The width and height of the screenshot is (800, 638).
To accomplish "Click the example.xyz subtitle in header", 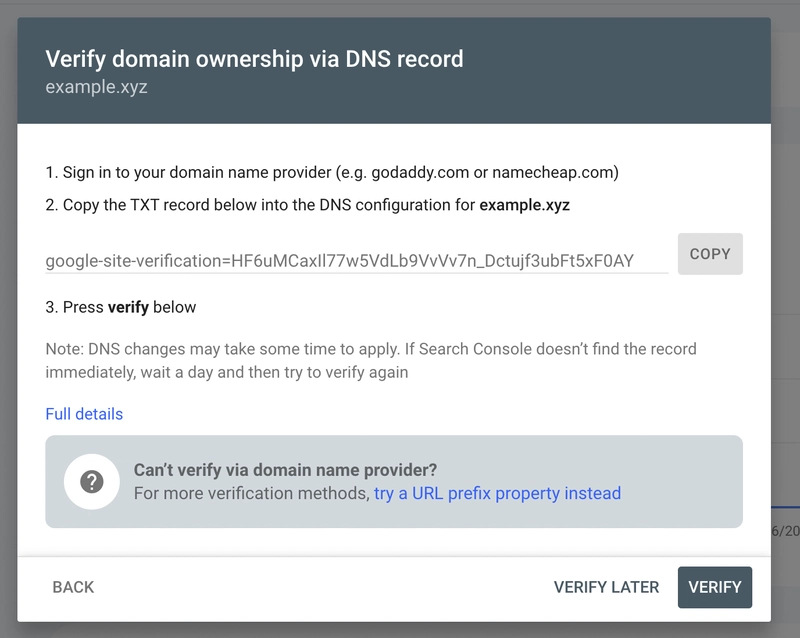I will pyautogui.click(x=96, y=87).
